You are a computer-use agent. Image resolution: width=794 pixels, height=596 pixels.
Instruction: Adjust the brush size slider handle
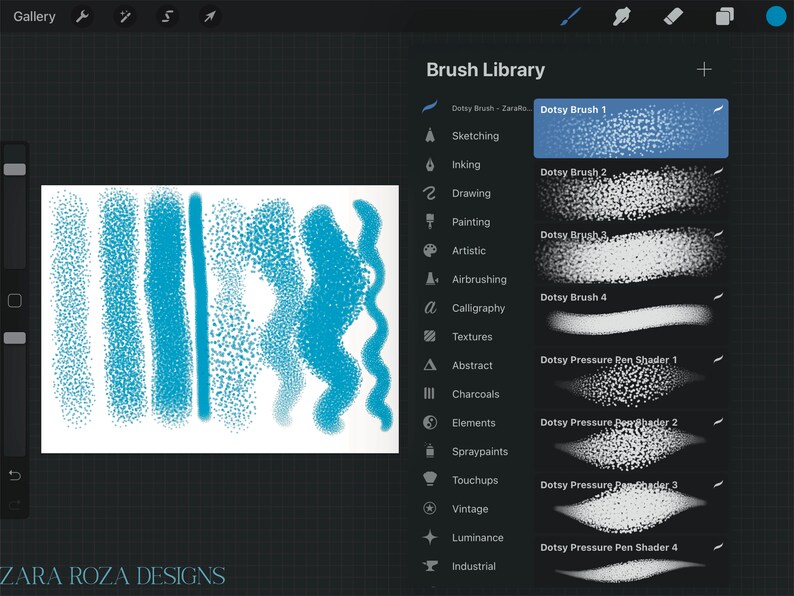click(x=15, y=169)
